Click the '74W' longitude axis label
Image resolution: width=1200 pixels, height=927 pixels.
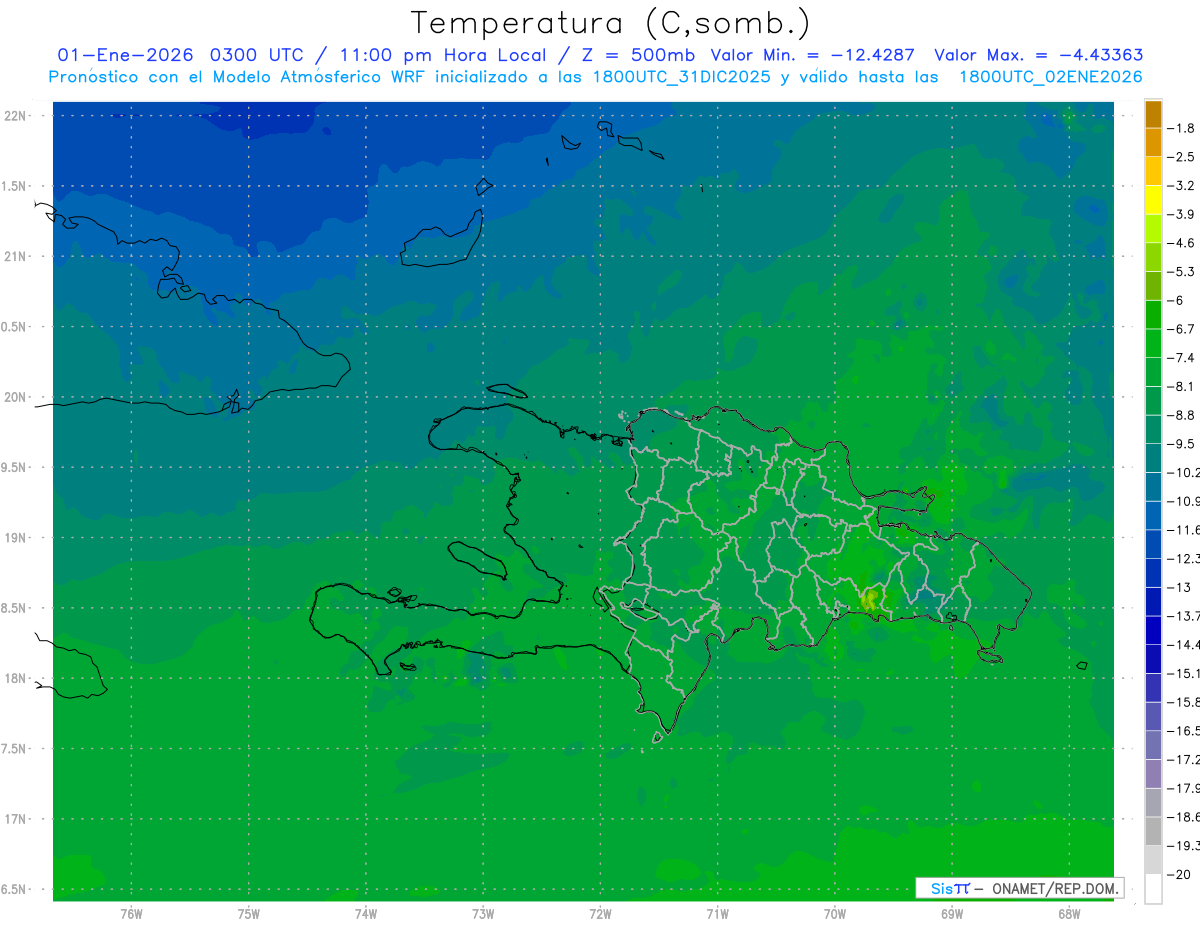tap(366, 914)
